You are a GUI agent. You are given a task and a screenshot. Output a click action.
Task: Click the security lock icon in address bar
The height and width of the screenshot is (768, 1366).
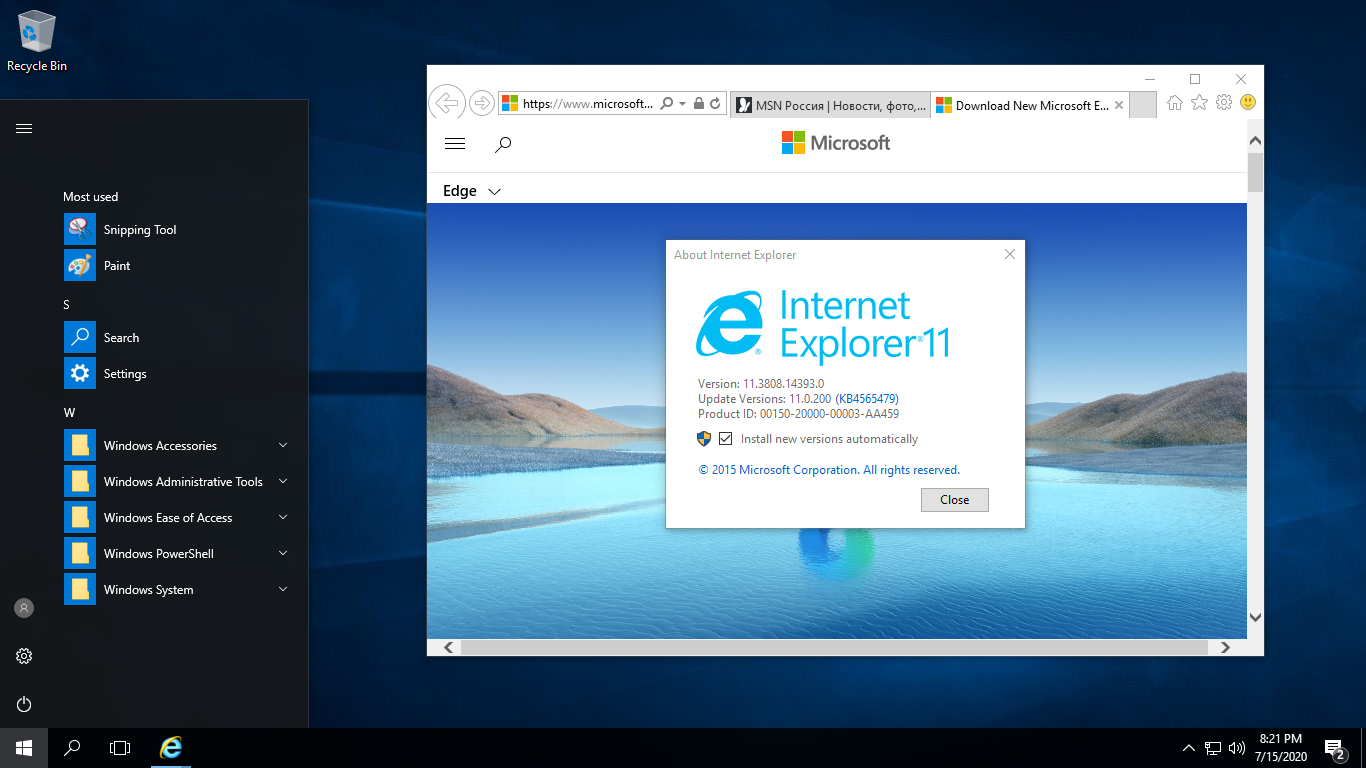click(x=699, y=103)
